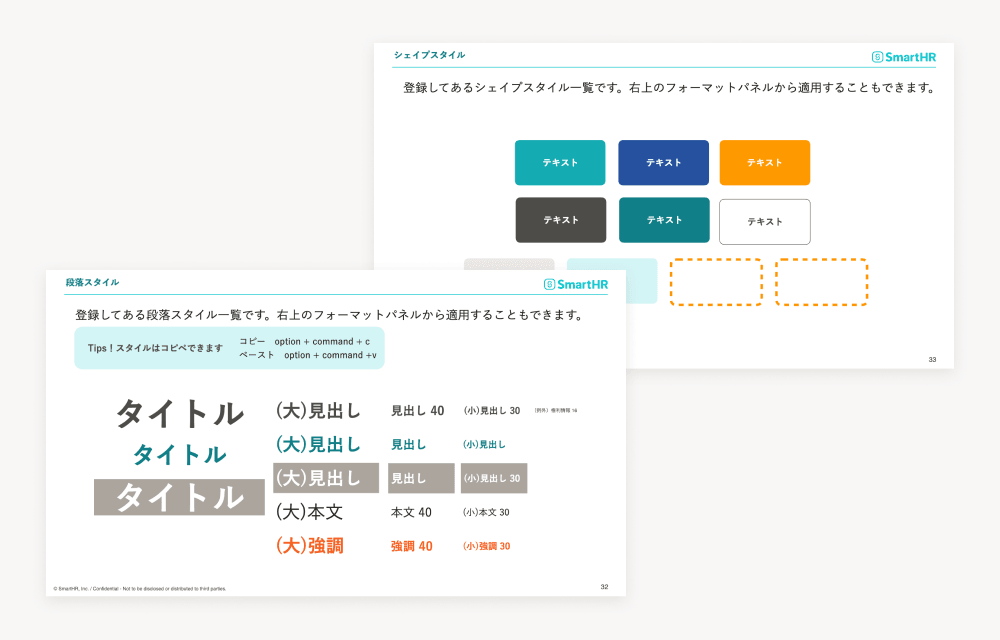This screenshot has height=640, width=1000.
Task: Click the 本文 40 text sample
Action: 411,513
